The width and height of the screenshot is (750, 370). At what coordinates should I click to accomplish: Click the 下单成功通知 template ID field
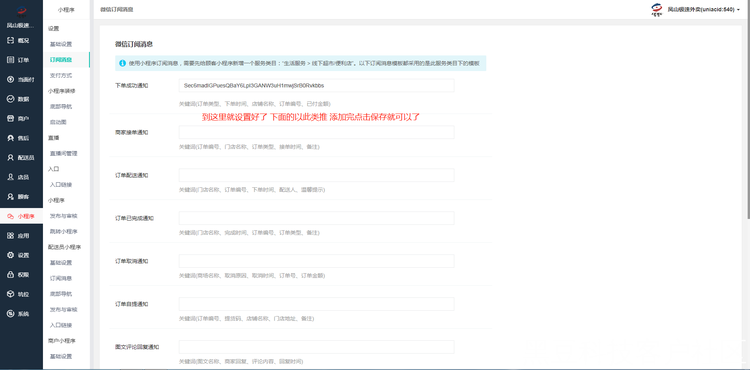pyautogui.click(x=316, y=86)
